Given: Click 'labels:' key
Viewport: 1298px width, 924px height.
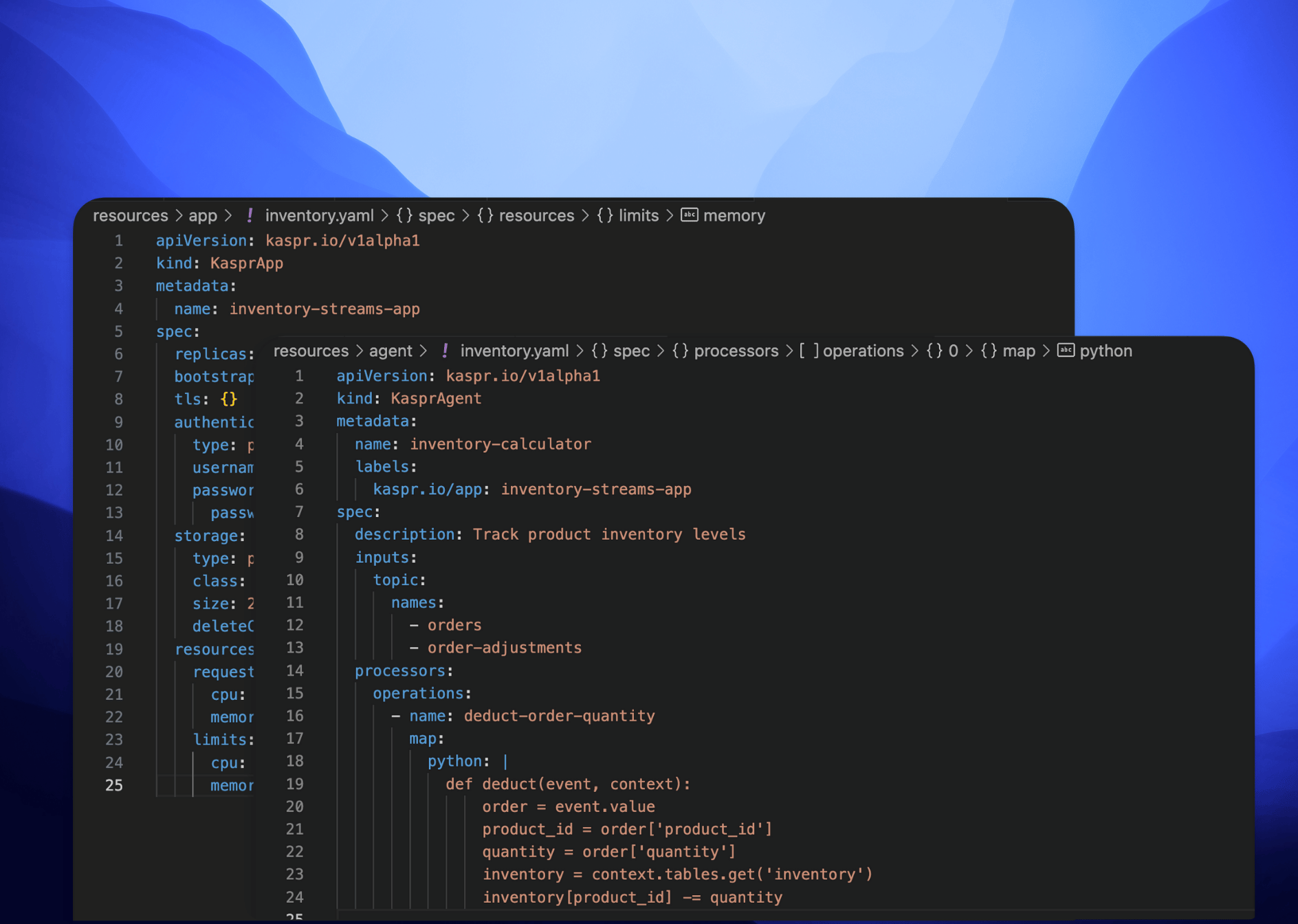Looking at the screenshot, I should (x=386, y=467).
